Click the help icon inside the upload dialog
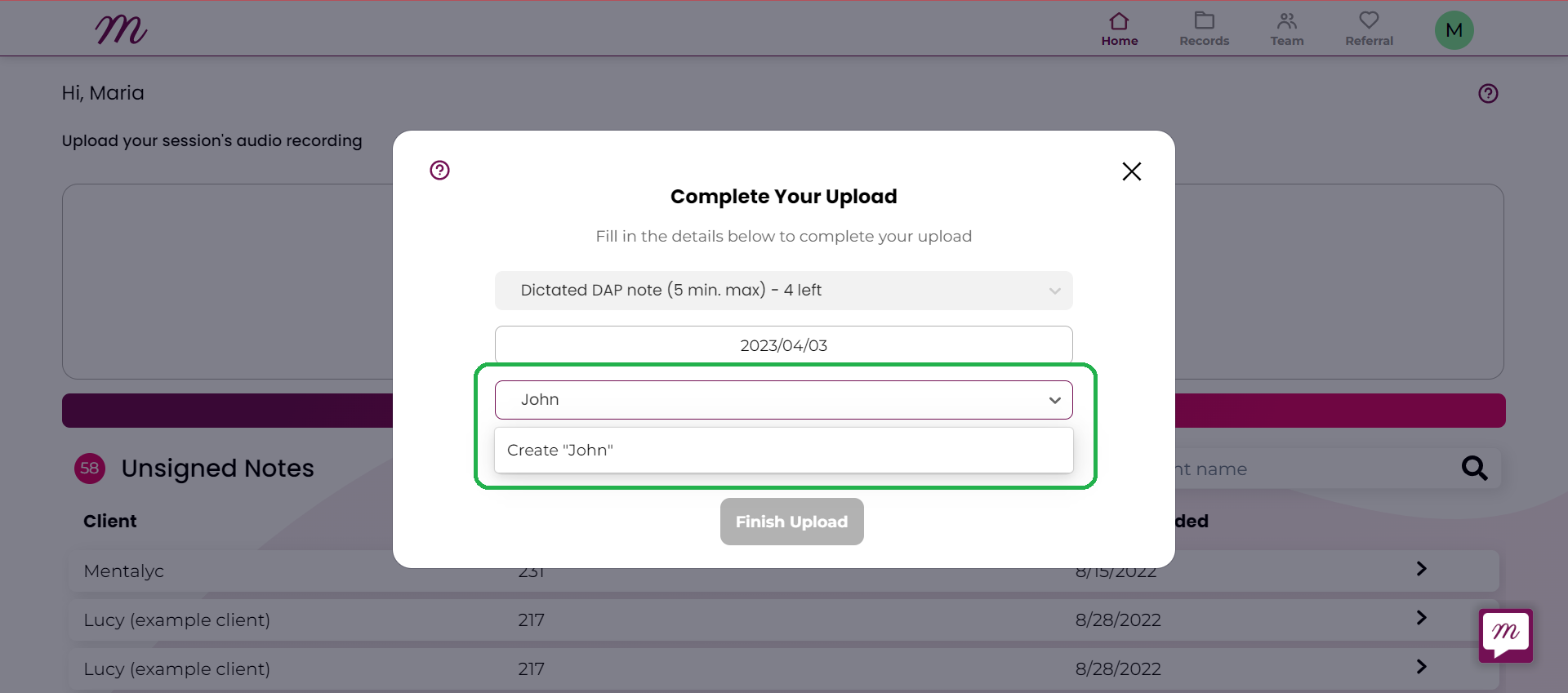The height and width of the screenshot is (693, 1568). tap(439, 170)
